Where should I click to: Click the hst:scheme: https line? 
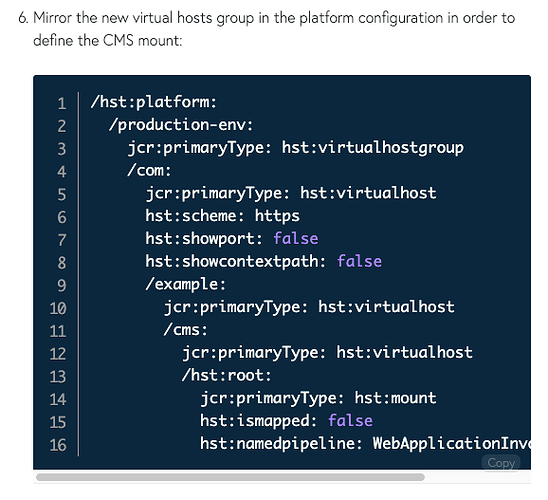(223, 216)
